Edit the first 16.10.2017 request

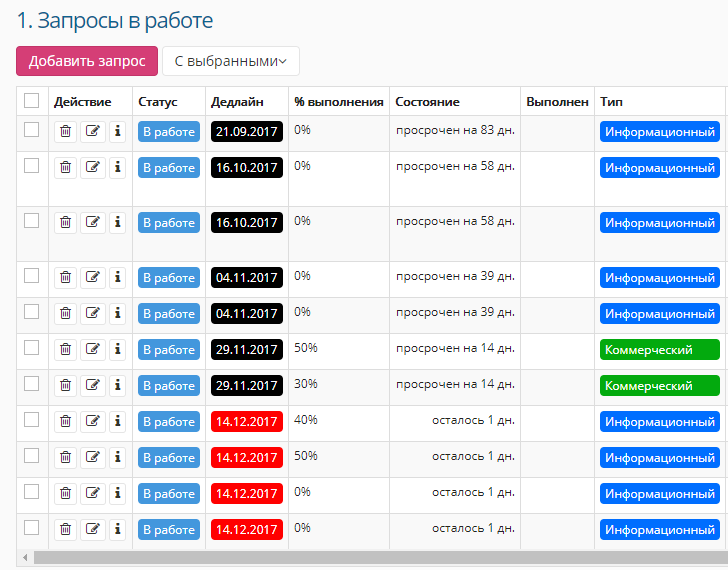pyautogui.click(x=93, y=168)
